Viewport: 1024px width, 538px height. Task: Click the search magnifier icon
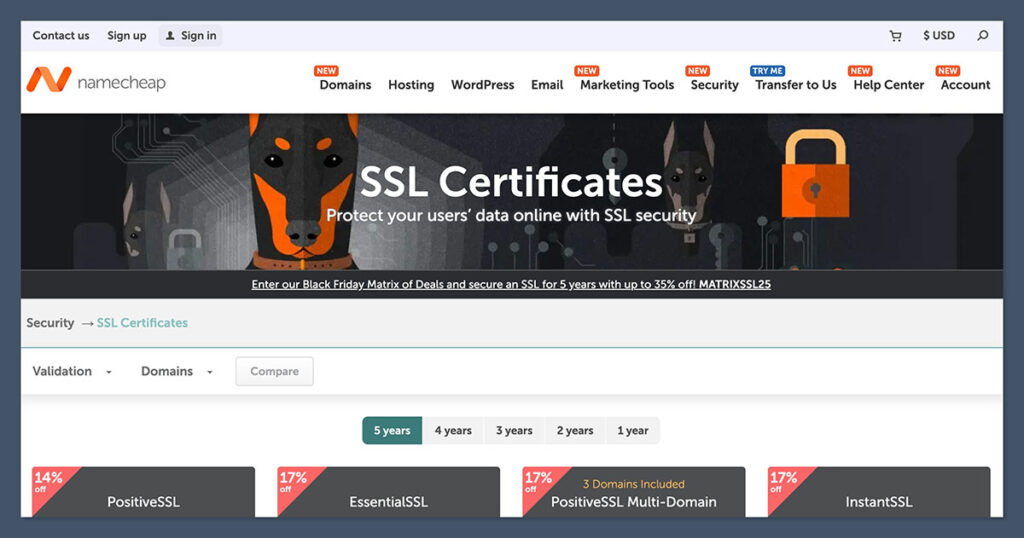pos(982,36)
